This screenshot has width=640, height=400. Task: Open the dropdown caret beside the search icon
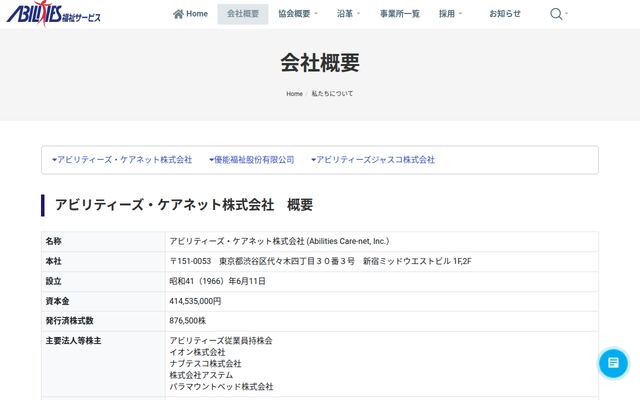pyautogui.click(x=566, y=13)
